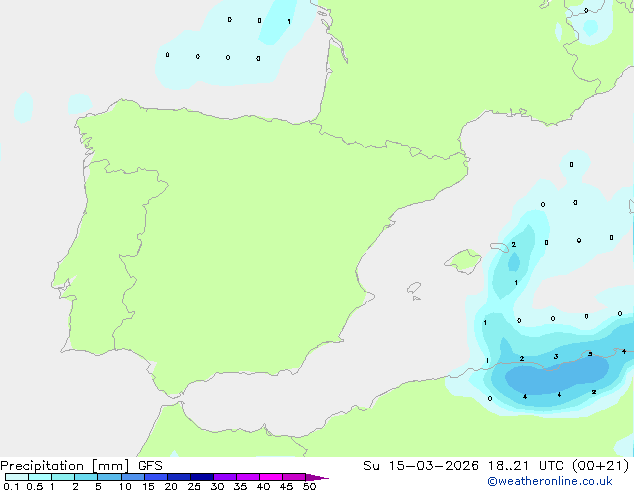Open the weatheronline.co.uk link
The height and width of the screenshot is (490, 634).
[x=550, y=482]
